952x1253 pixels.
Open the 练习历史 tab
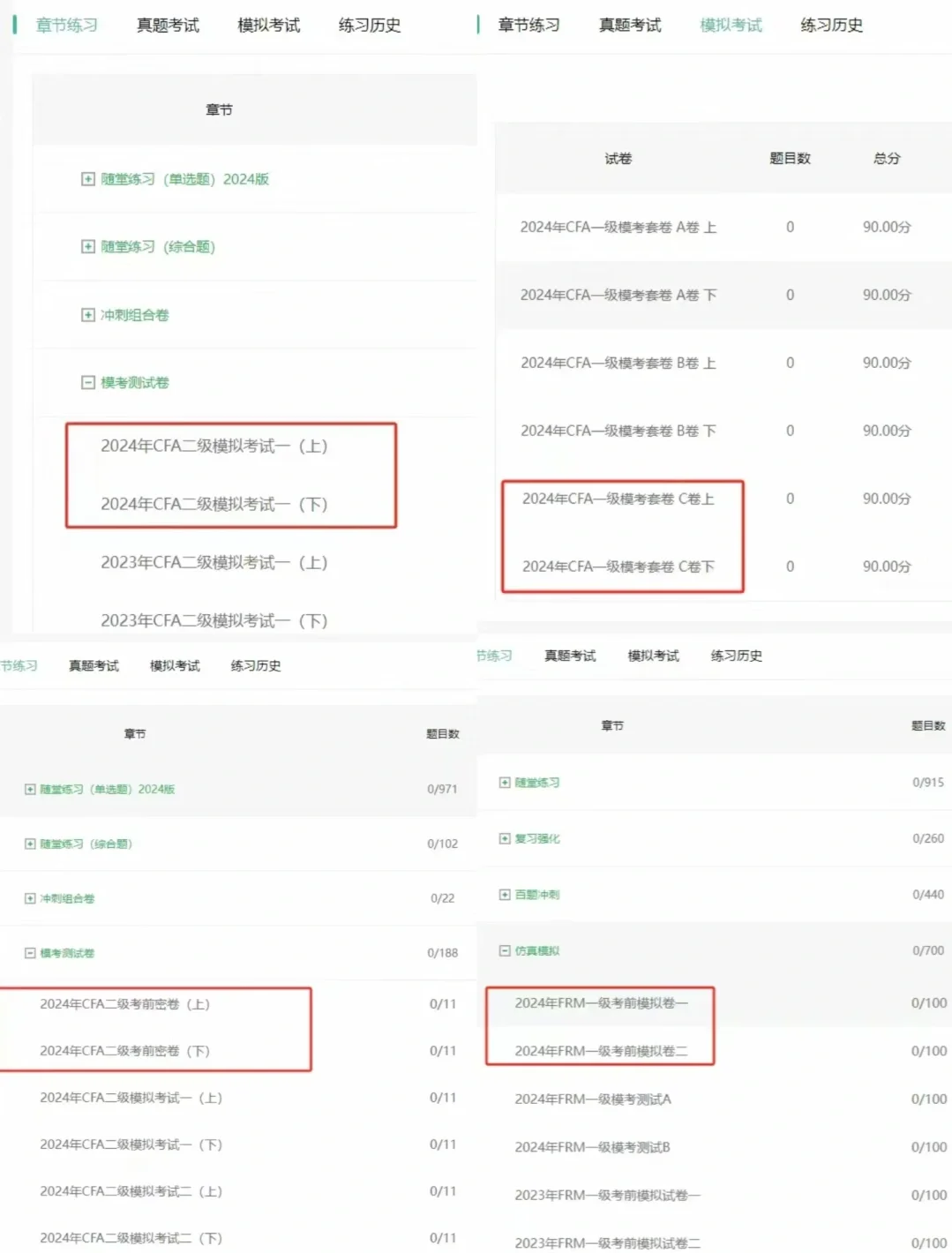point(368,25)
